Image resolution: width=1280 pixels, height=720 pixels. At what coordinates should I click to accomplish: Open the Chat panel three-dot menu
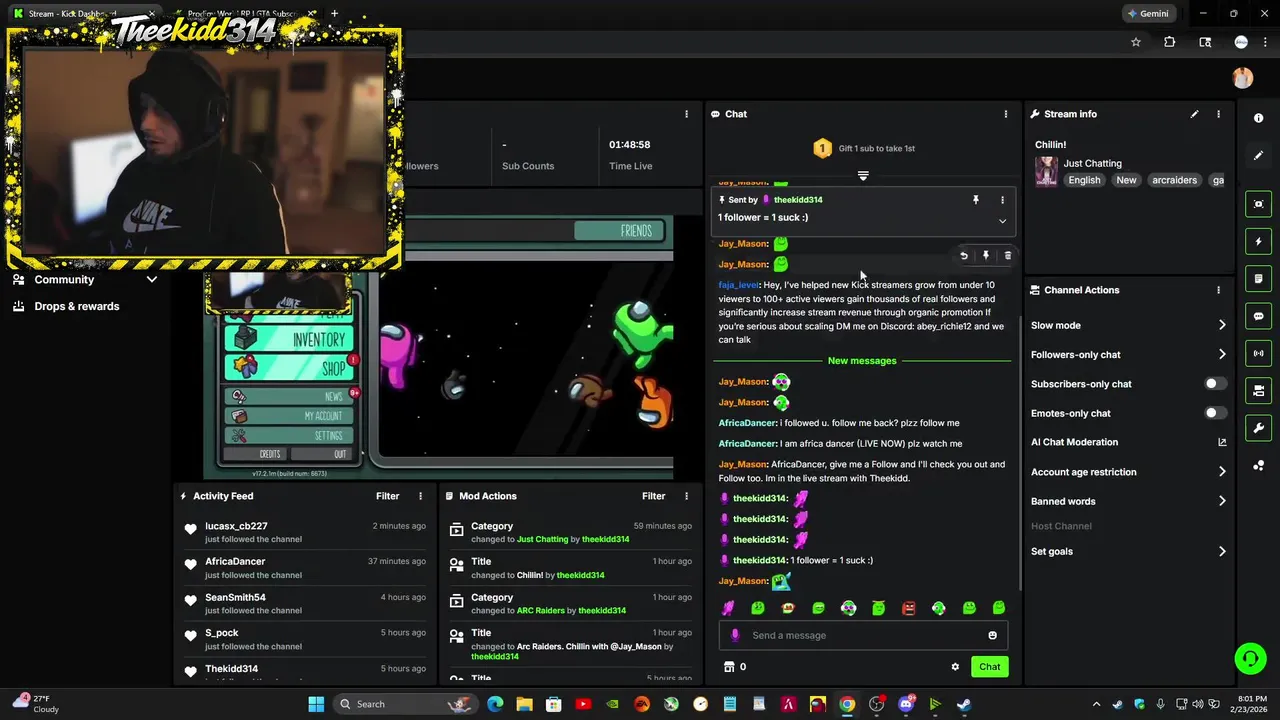point(1005,114)
